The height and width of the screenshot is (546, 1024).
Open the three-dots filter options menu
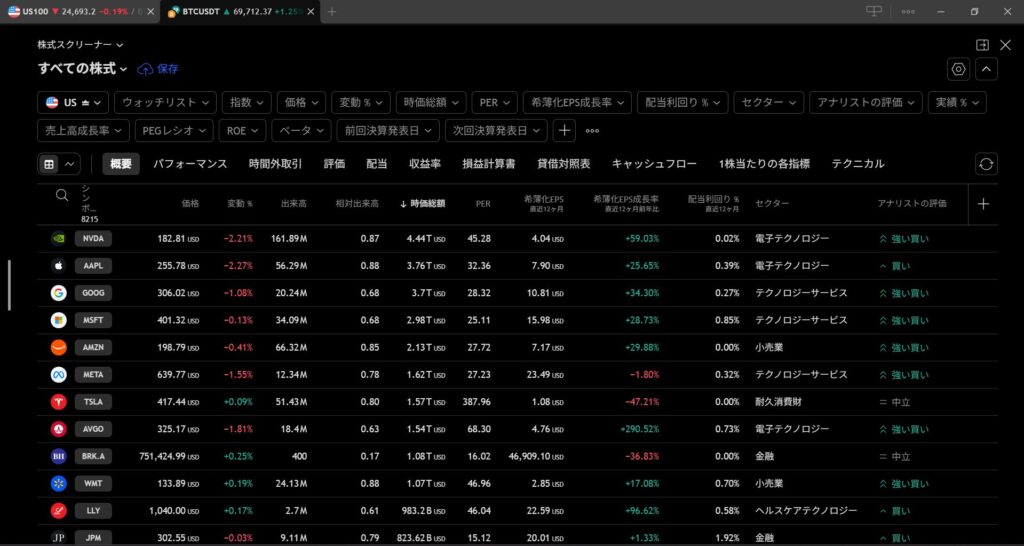[592, 130]
